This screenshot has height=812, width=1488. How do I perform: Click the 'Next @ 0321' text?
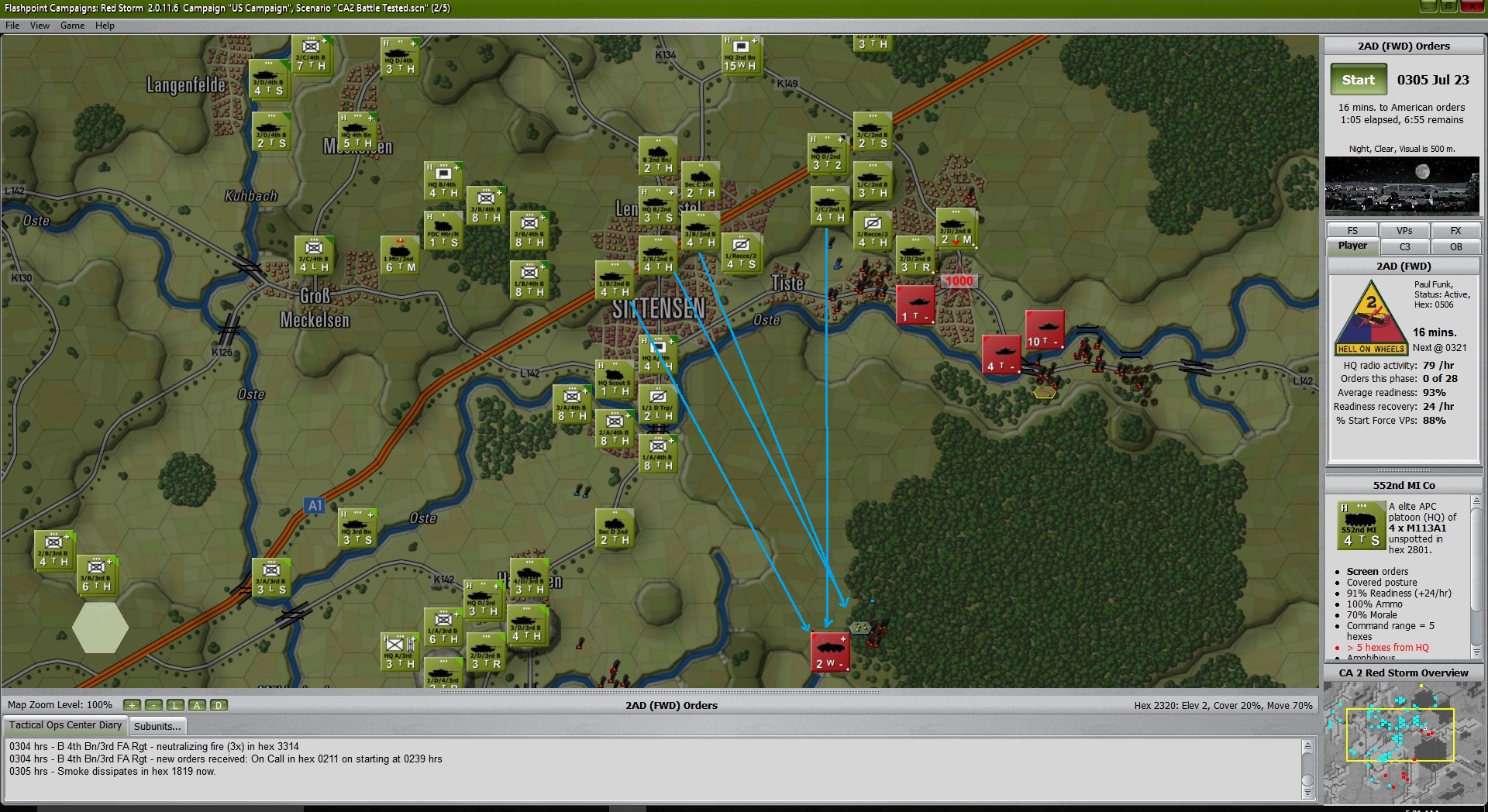pos(1439,348)
